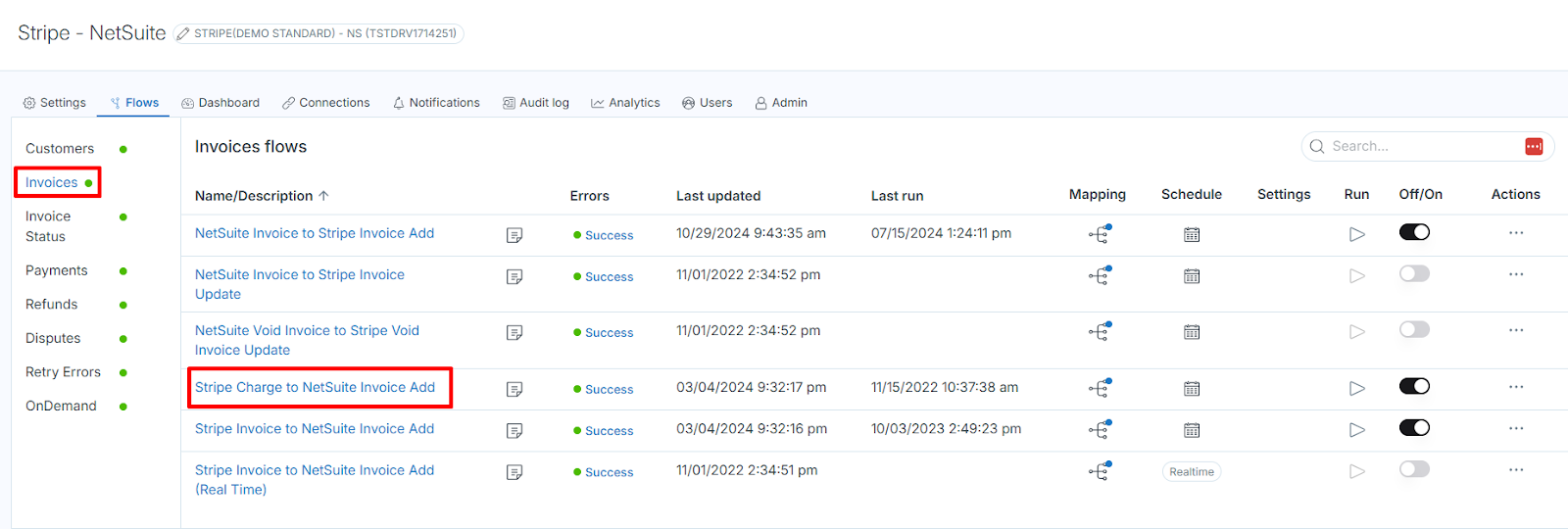The width and height of the screenshot is (1568, 529).
Task: Run the NetSuite Invoice to Stripe Invoice Add flow
Action: pos(1356,234)
